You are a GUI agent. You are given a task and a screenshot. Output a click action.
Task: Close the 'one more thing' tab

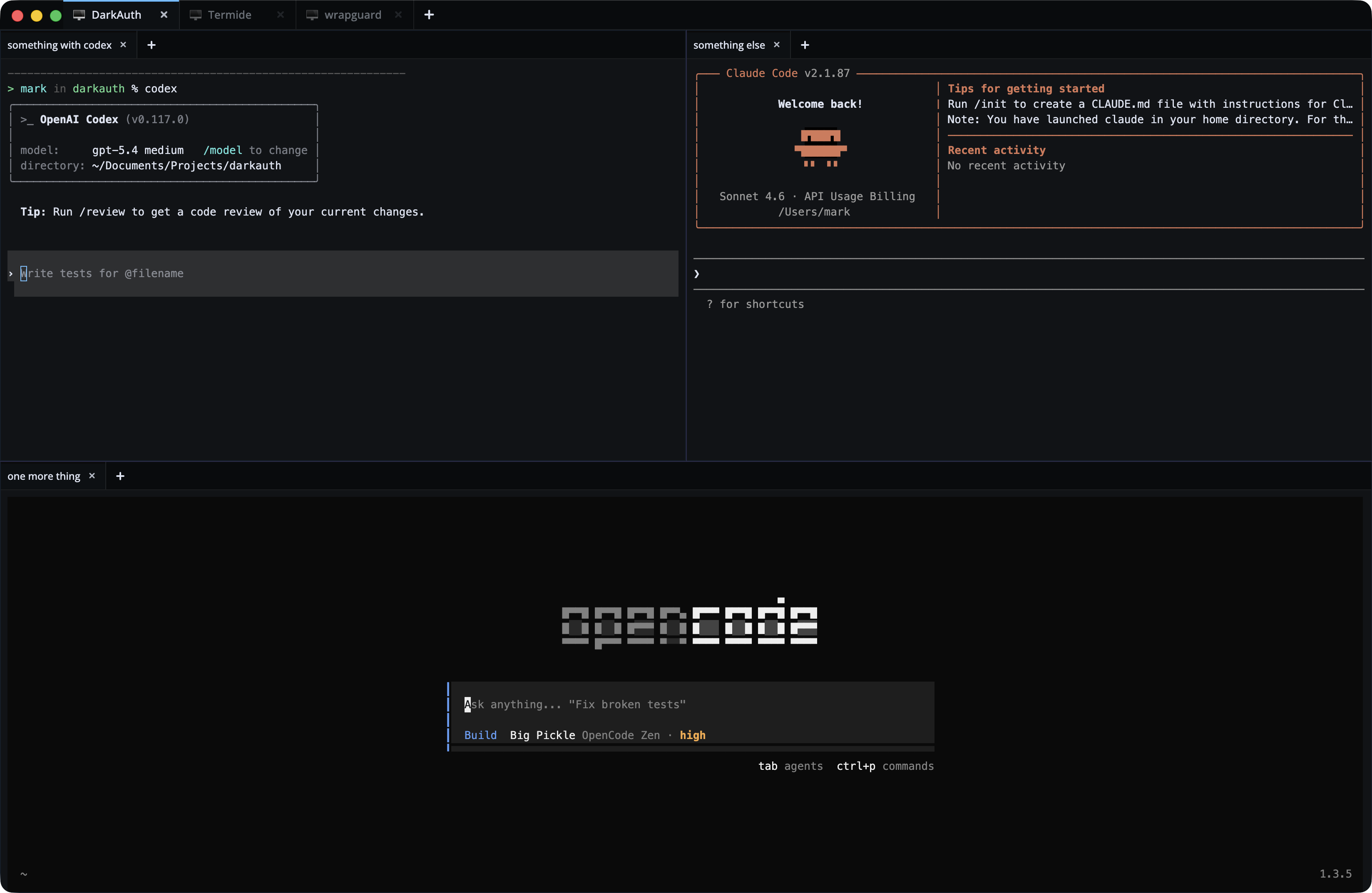pos(92,475)
